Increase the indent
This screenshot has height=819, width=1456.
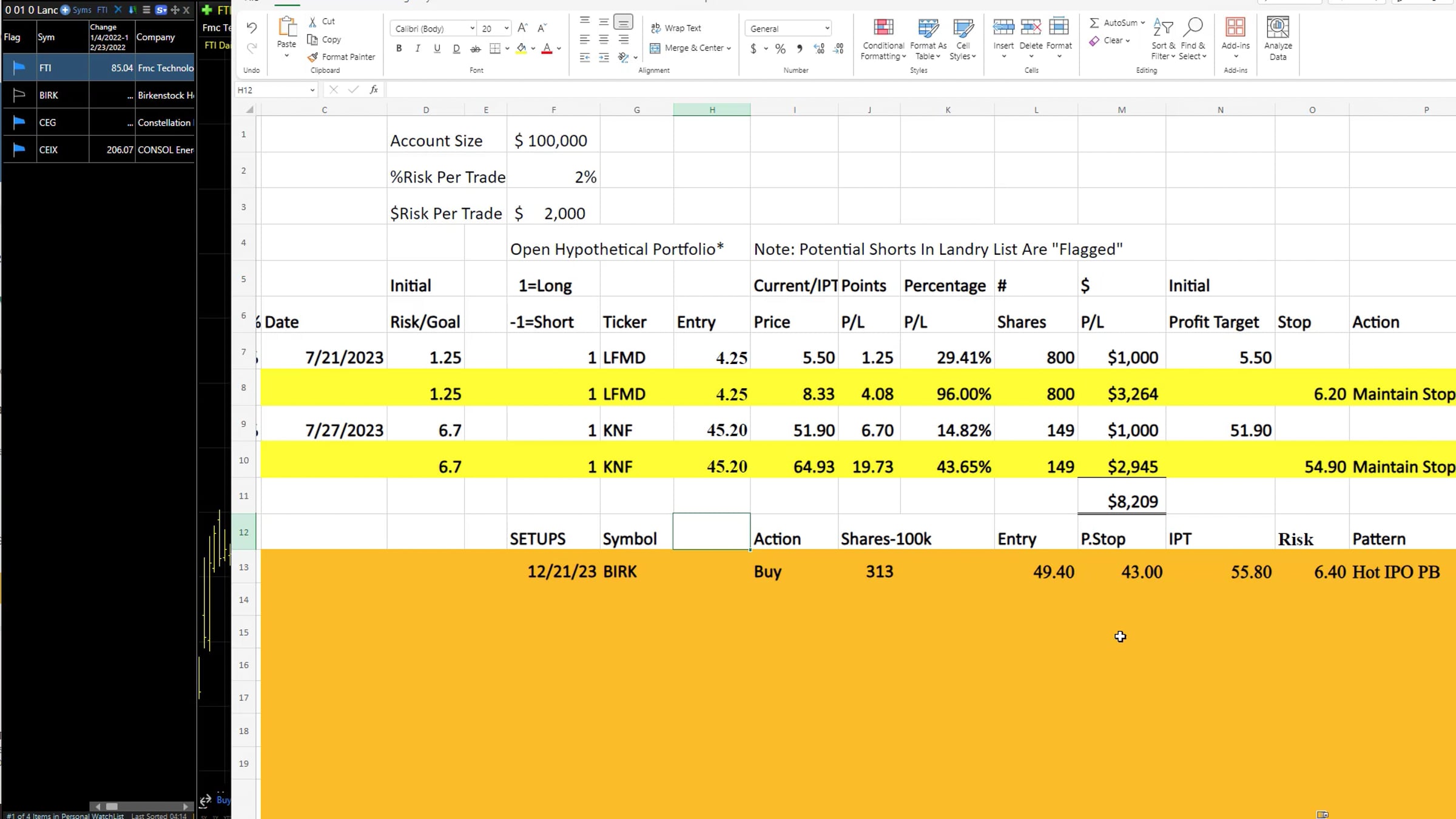pos(604,58)
